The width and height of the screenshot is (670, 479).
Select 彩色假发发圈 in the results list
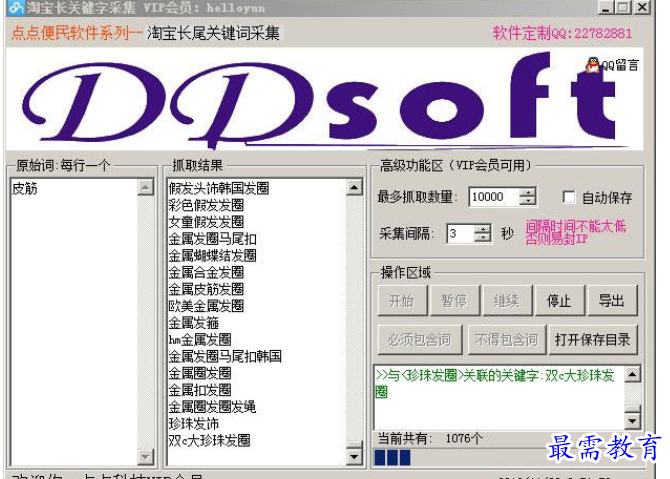click(x=206, y=205)
